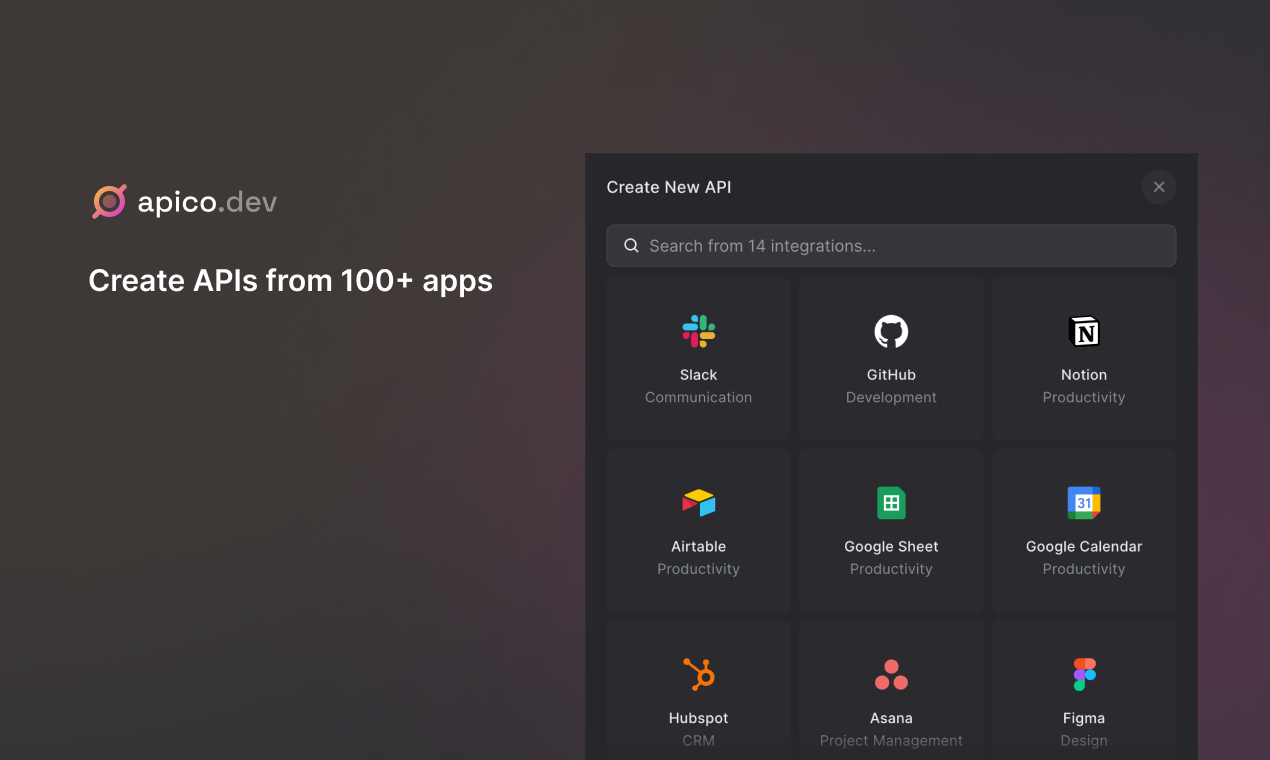1270x760 pixels.
Task: Select the Google Calendar label
Action: [1084, 547]
